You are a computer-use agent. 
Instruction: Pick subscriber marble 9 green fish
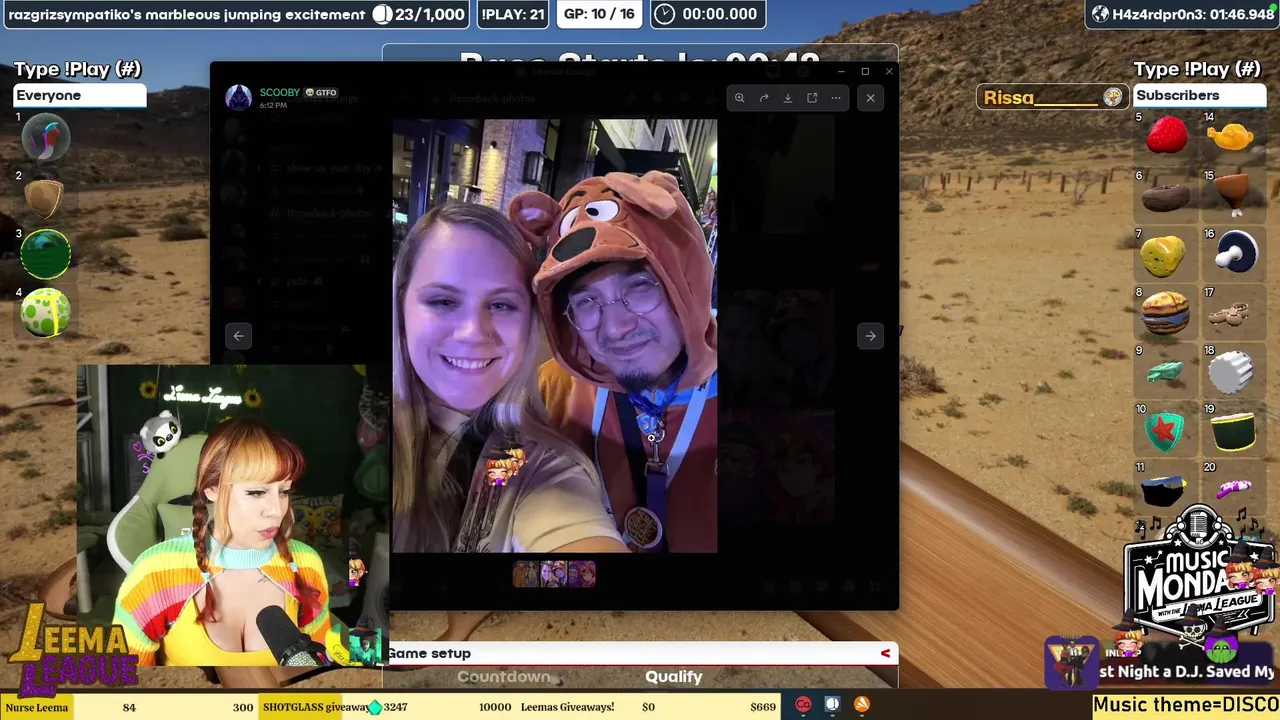point(1165,372)
